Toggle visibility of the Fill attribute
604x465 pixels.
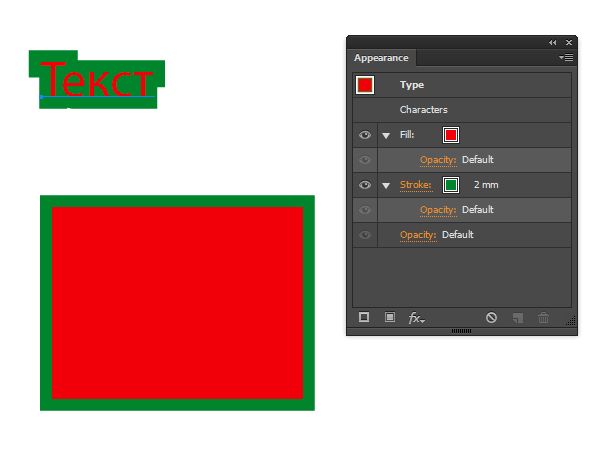click(x=365, y=135)
